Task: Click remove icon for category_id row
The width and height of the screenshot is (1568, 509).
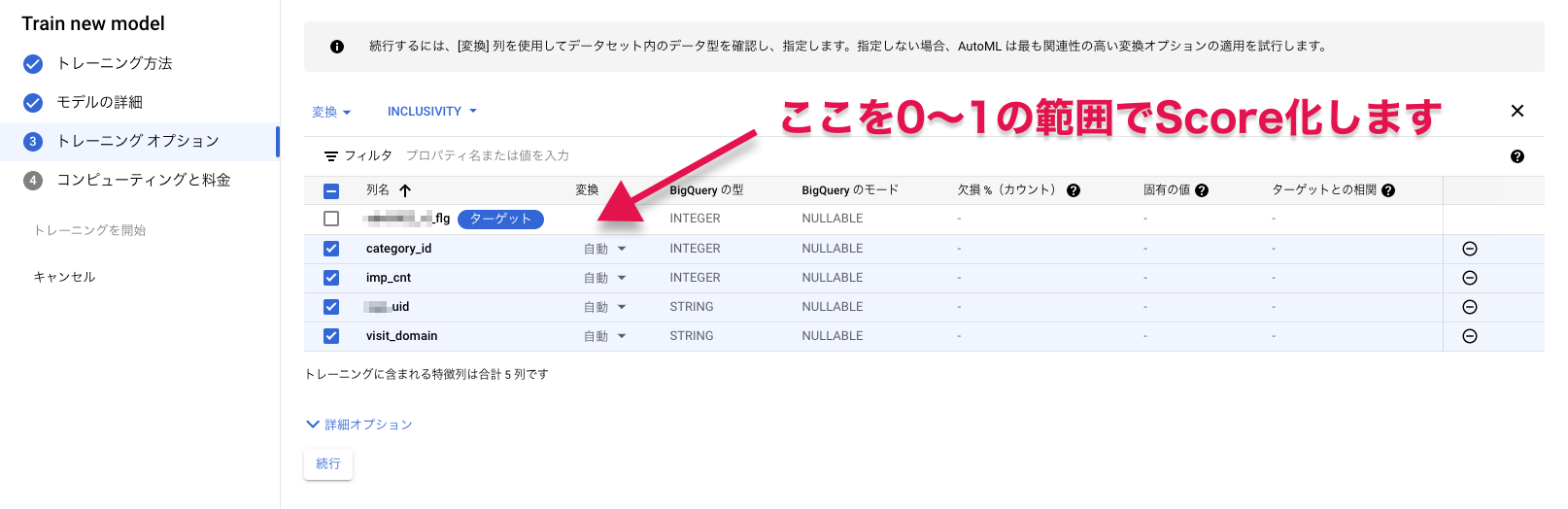Action: coord(1469,249)
